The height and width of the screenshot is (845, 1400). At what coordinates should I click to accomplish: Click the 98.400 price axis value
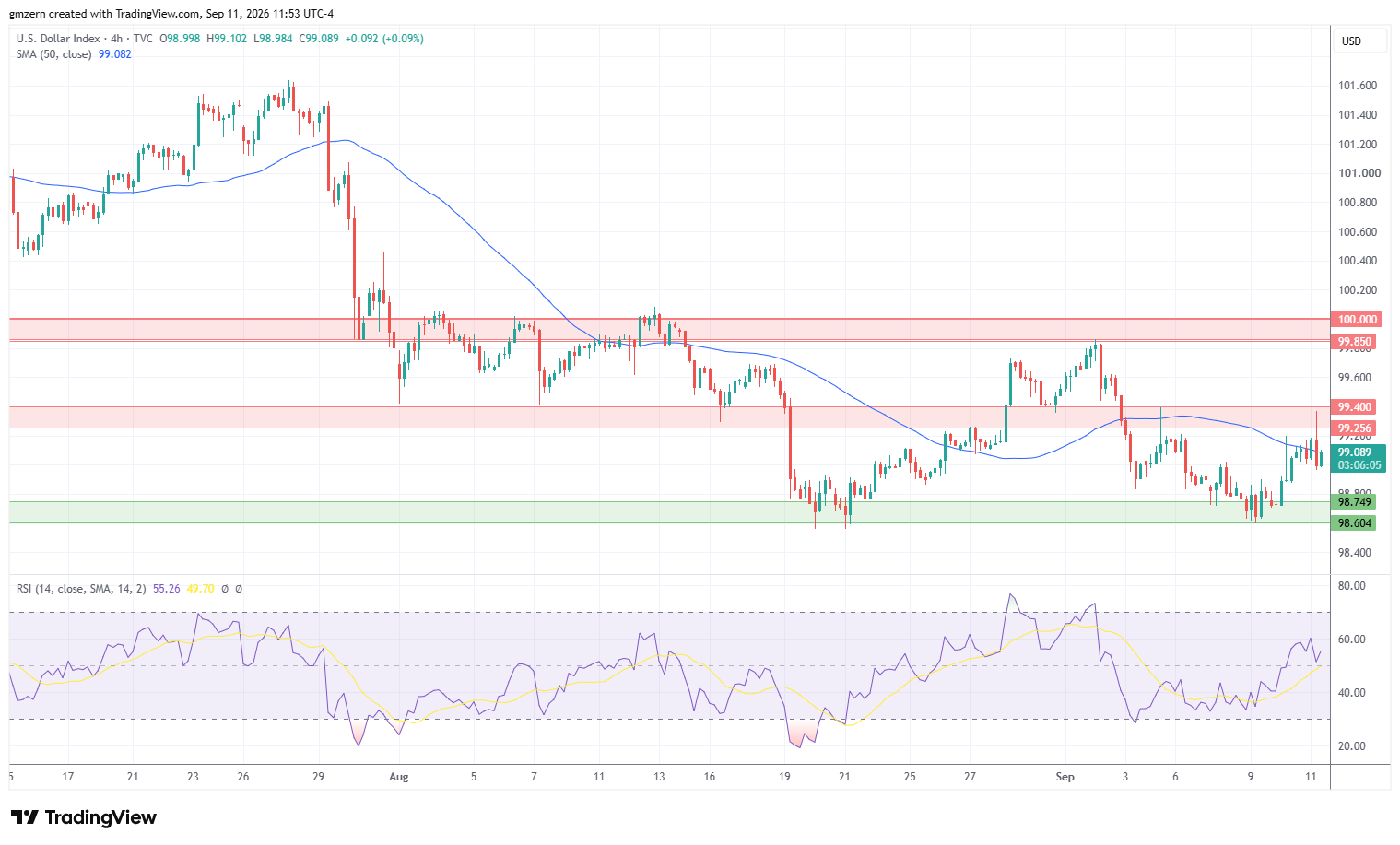[1355, 553]
